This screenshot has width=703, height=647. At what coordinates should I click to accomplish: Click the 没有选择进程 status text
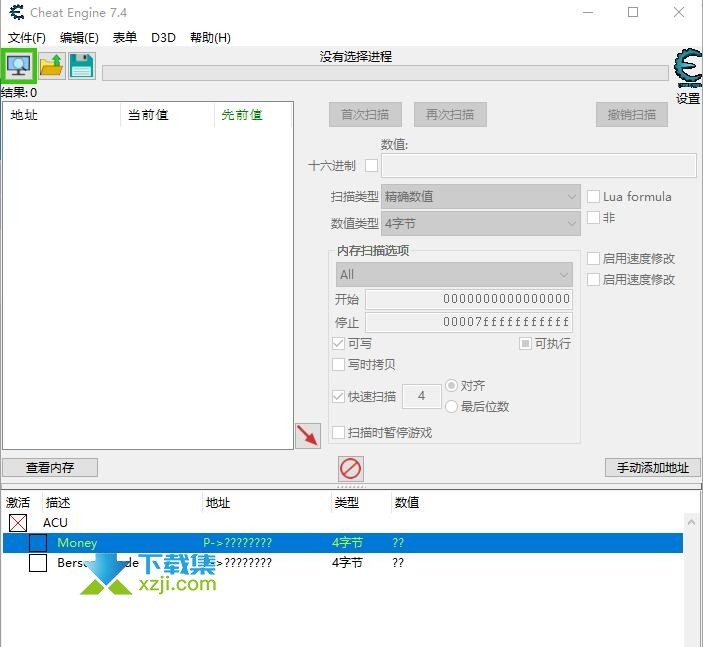coord(356,56)
